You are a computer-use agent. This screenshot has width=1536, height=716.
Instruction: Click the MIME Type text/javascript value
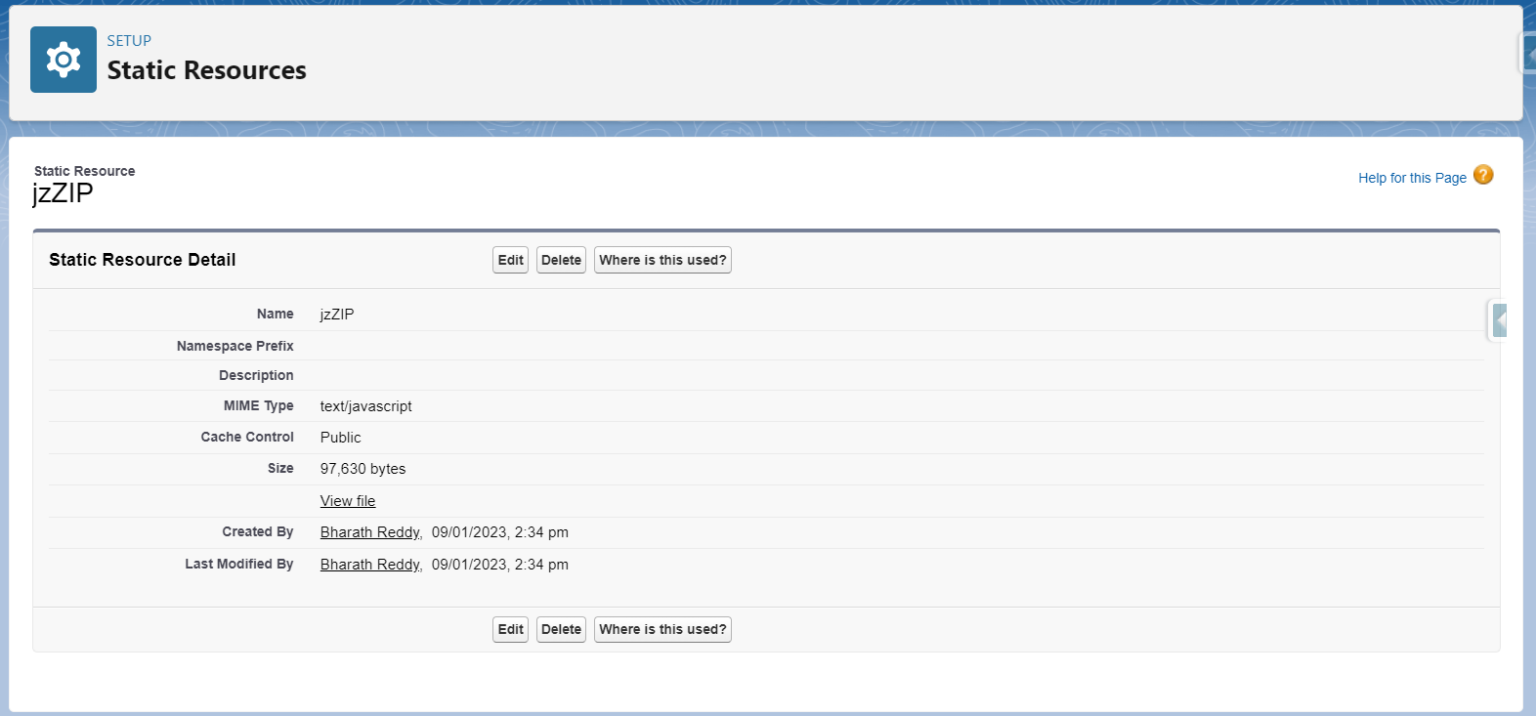point(365,406)
